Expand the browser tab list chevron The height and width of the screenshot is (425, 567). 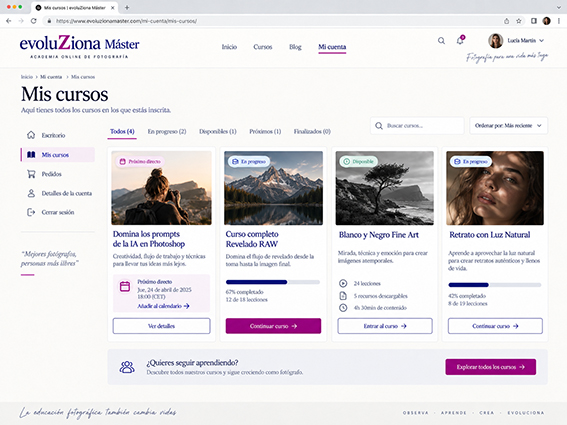tap(559, 7)
